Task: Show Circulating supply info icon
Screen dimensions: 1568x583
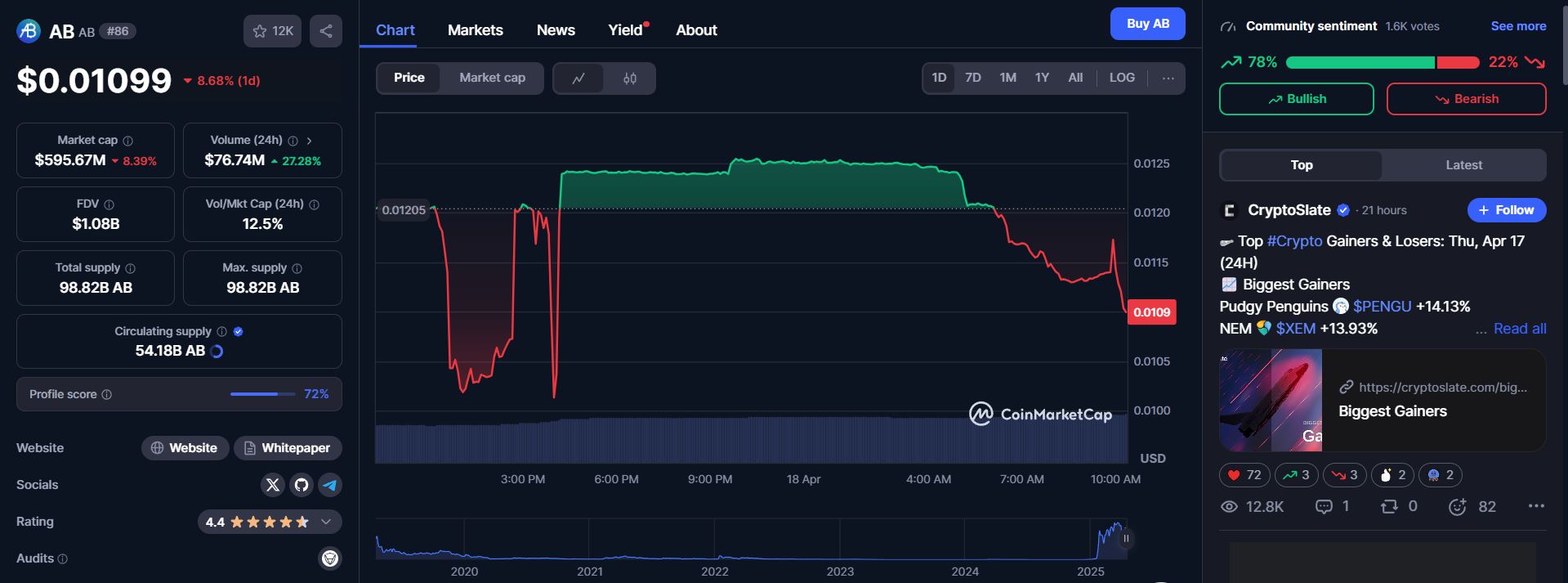Action: (221, 331)
